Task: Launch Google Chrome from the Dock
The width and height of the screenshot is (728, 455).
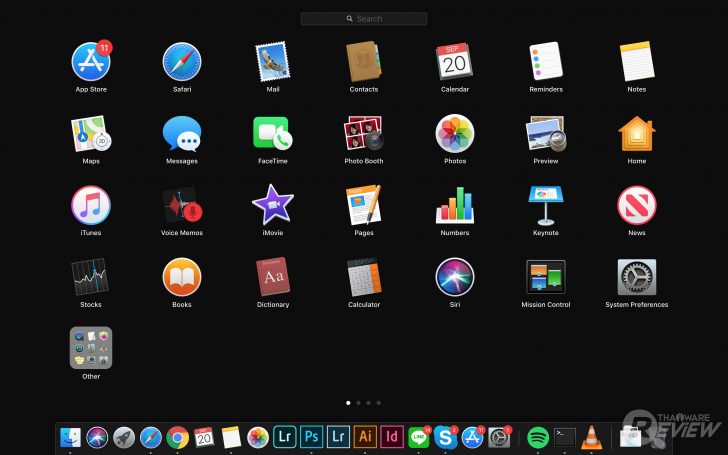Action: (x=178, y=437)
